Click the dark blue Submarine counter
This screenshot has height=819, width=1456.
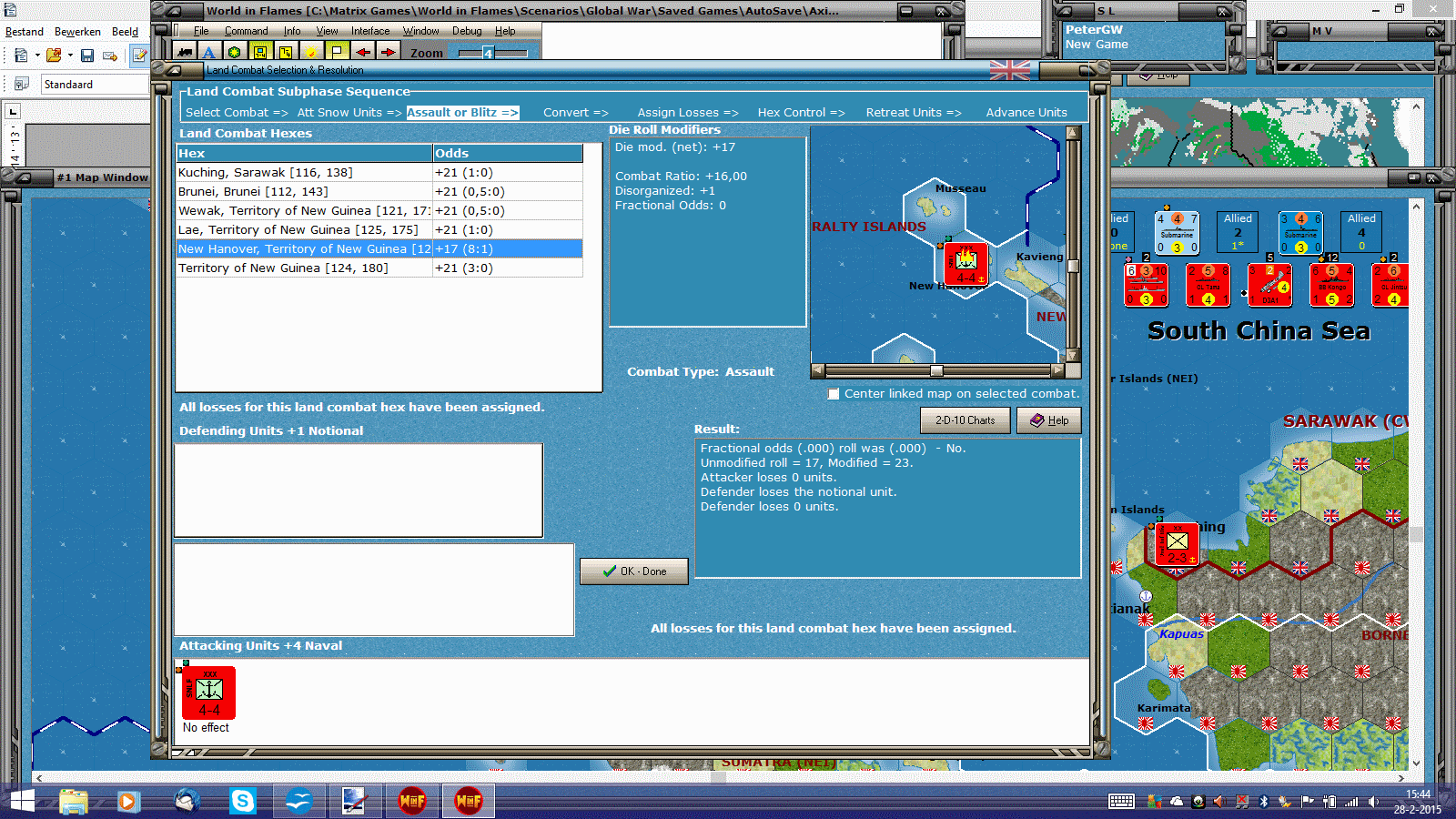tap(1300, 232)
